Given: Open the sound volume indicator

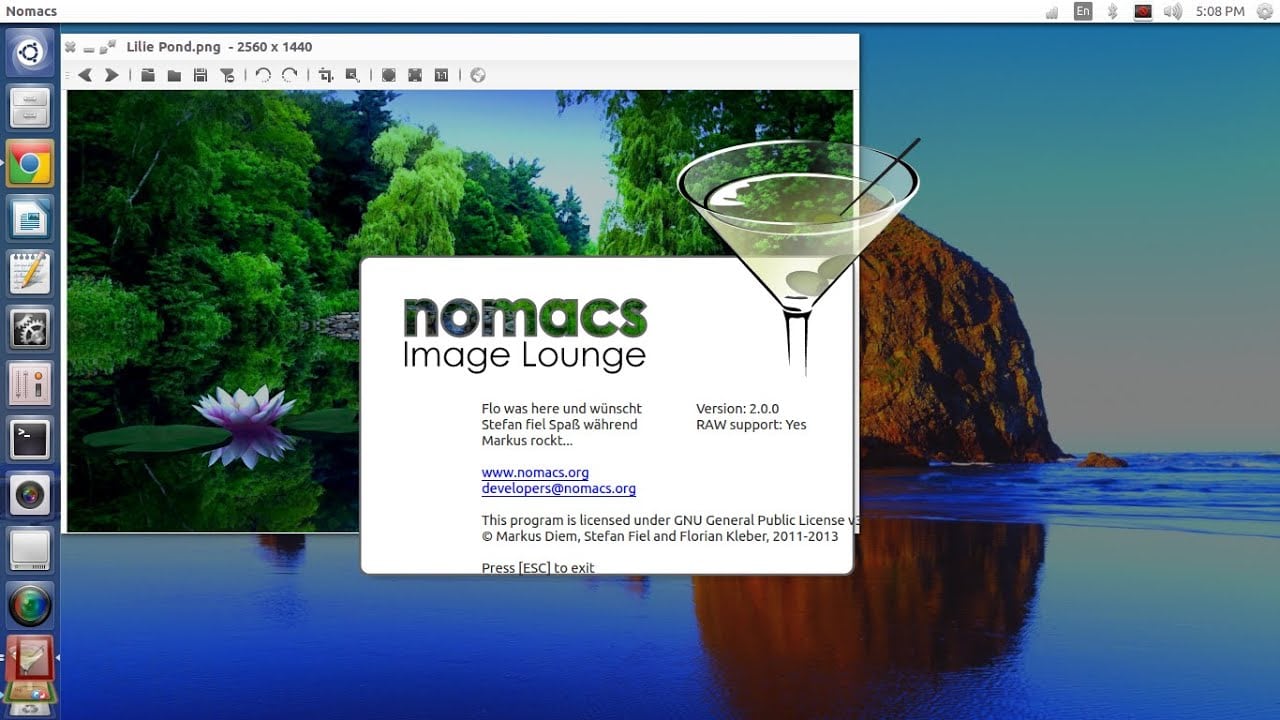Looking at the screenshot, I should 1174,11.
